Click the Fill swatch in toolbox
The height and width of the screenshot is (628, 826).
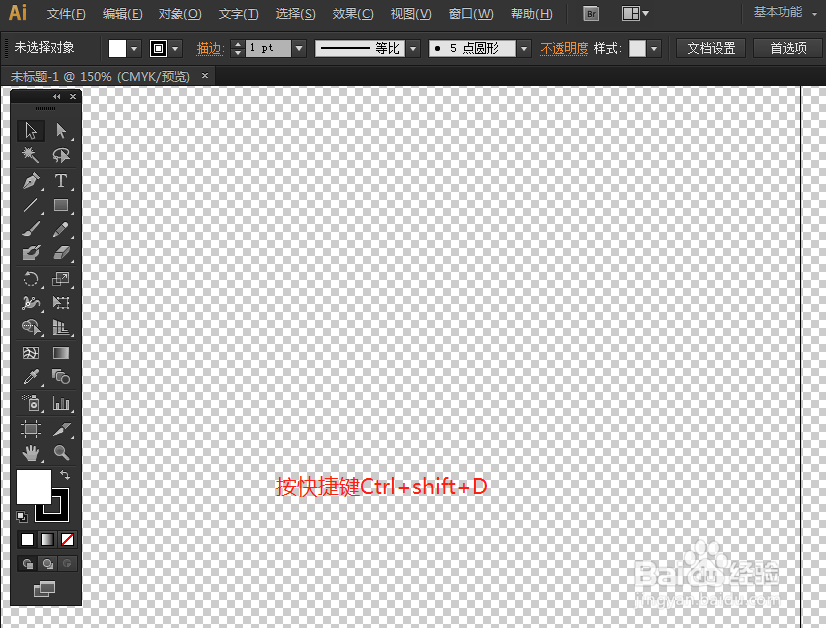34,486
